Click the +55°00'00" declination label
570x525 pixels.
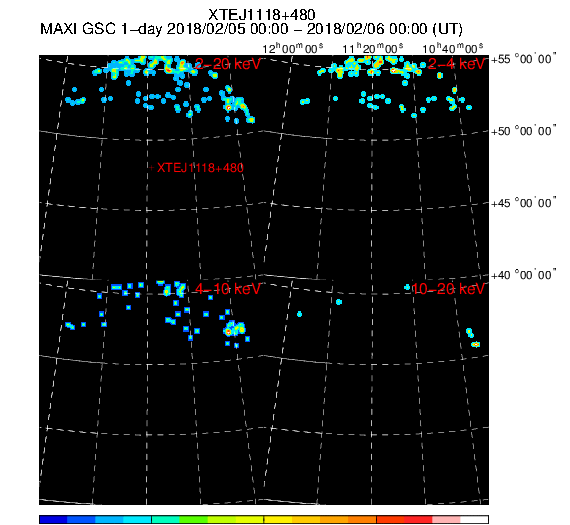tap(523, 59)
